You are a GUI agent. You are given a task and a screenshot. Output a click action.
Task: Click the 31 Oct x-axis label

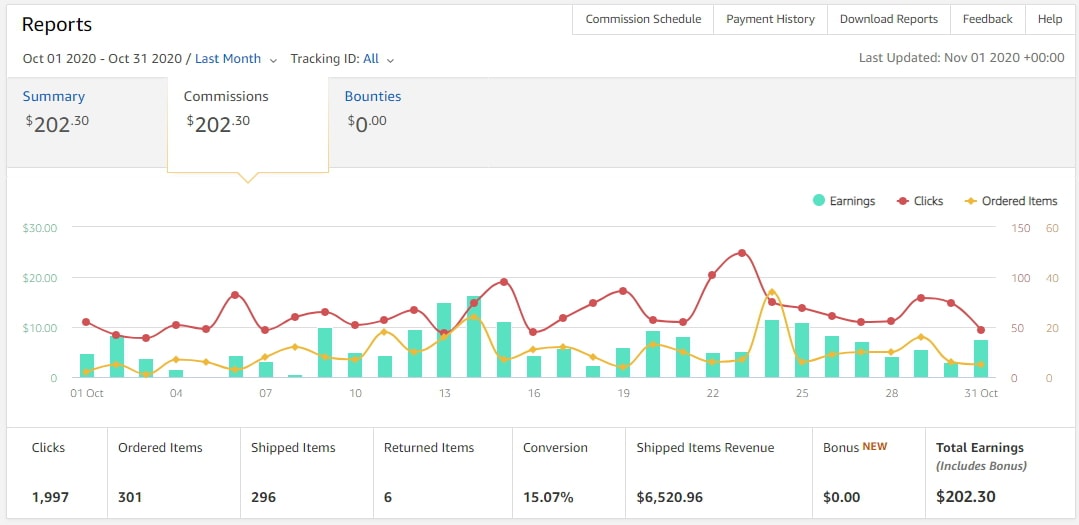[981, 394]
